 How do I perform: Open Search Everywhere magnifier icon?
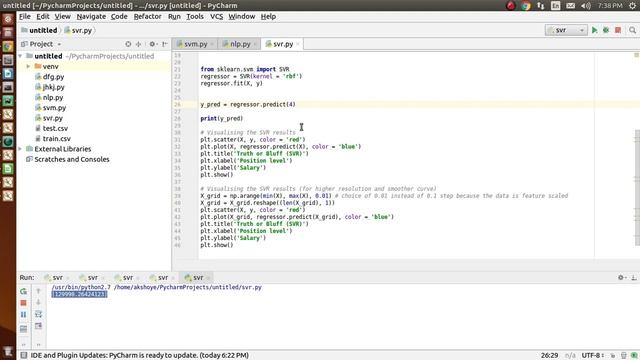pos(632,30)
